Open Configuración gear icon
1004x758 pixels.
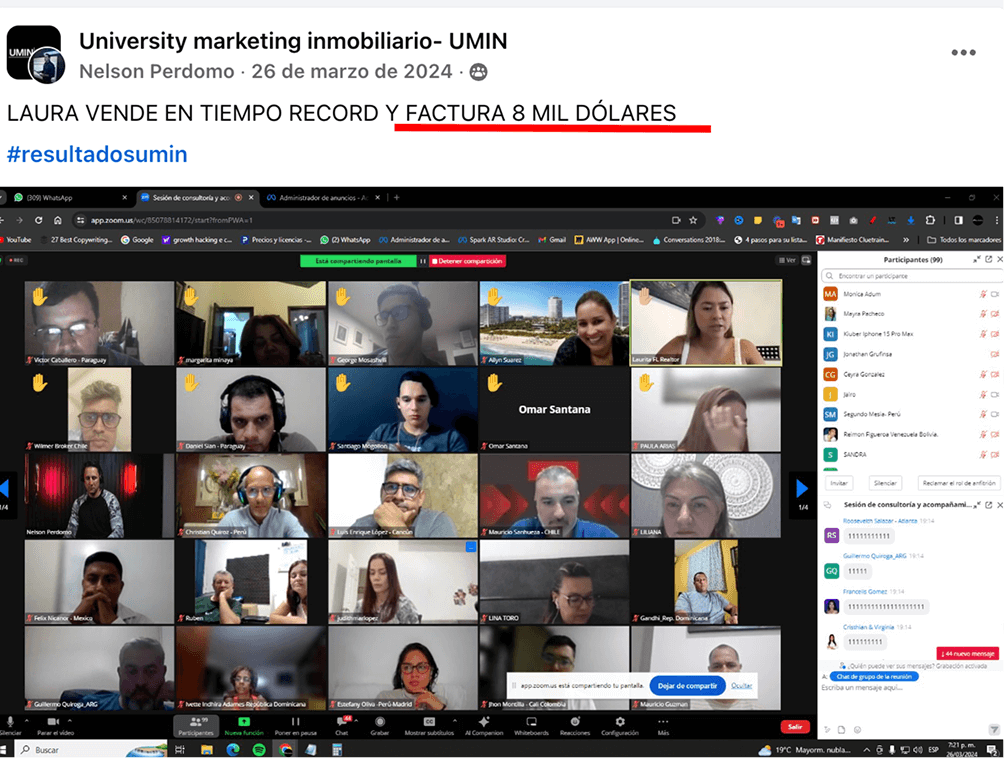tap(620, 722)
